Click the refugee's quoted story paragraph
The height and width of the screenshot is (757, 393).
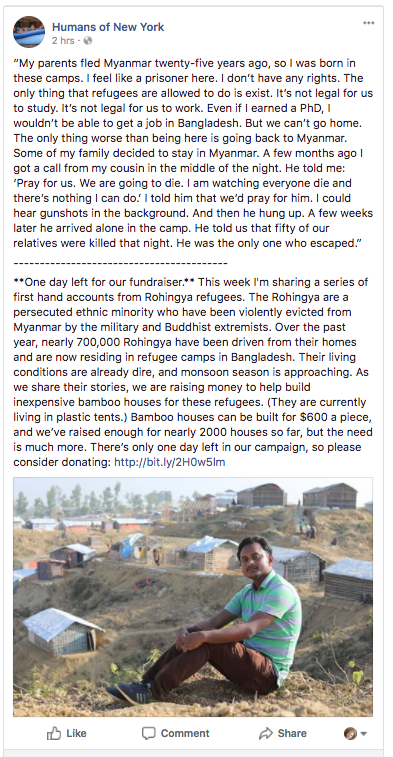[x=193, y=153]
